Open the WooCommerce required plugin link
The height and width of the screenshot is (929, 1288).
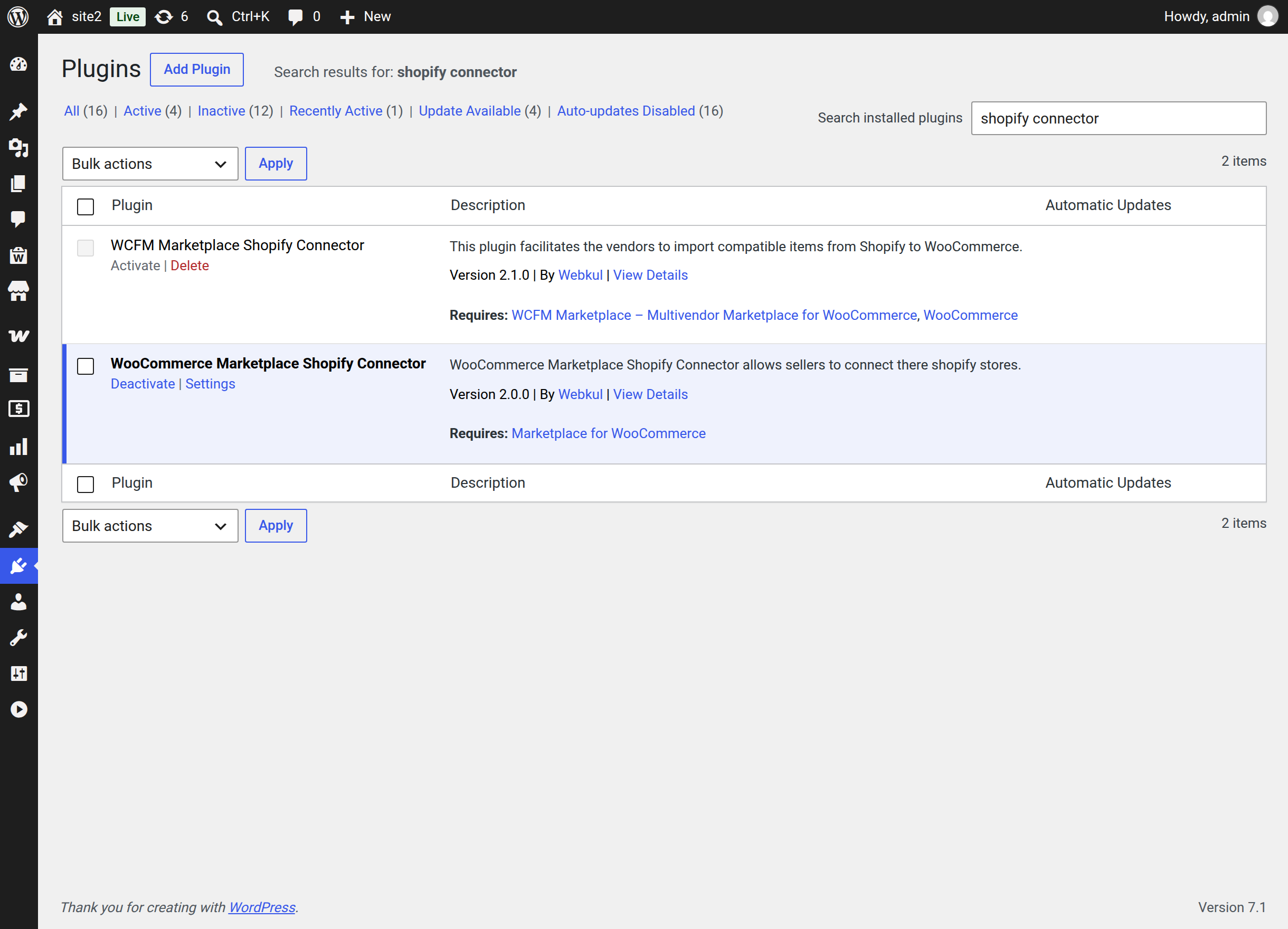970,315
